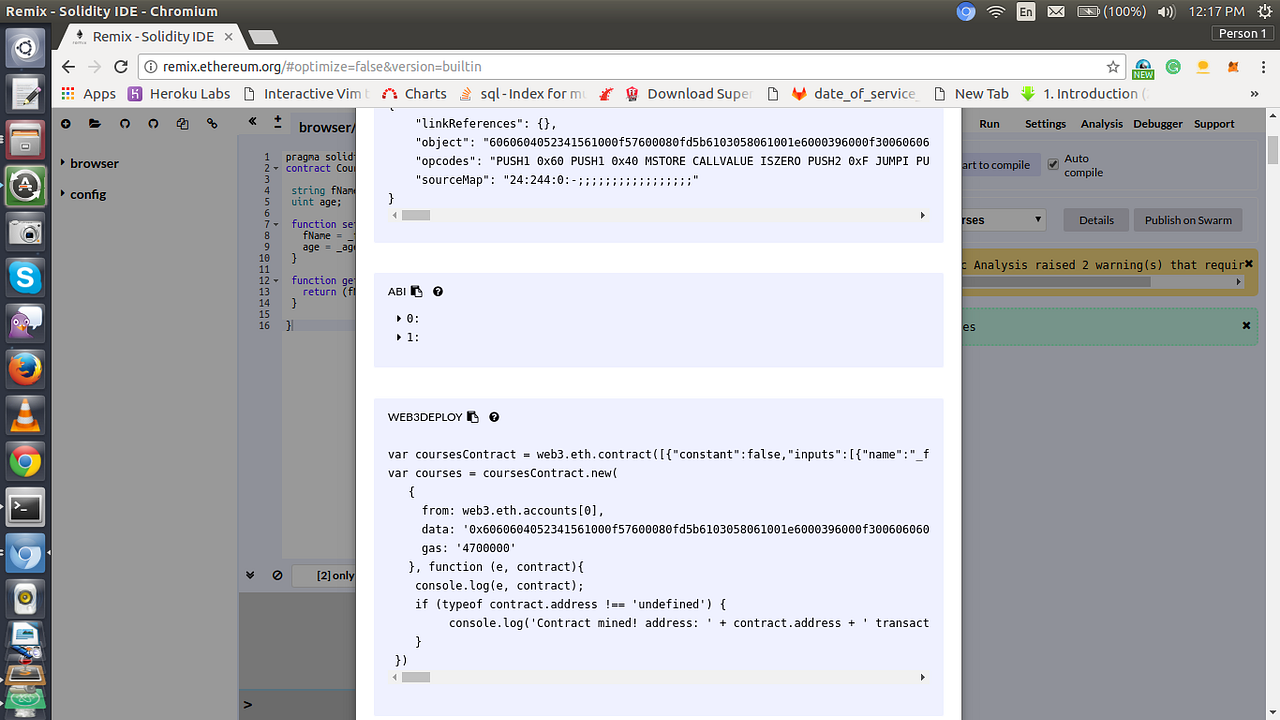
Task: Open the WEB3DEPLOY help question mark
Action: coord(494,417)
